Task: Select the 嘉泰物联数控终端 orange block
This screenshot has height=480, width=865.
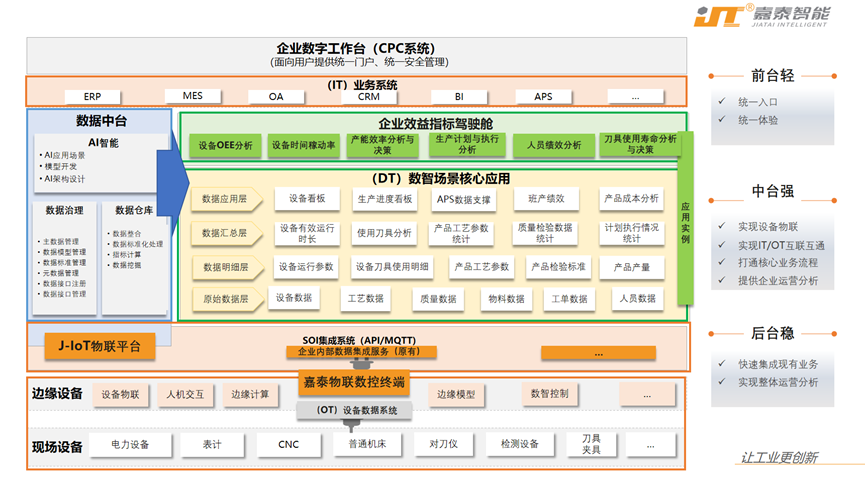Action: click(352, 381)
